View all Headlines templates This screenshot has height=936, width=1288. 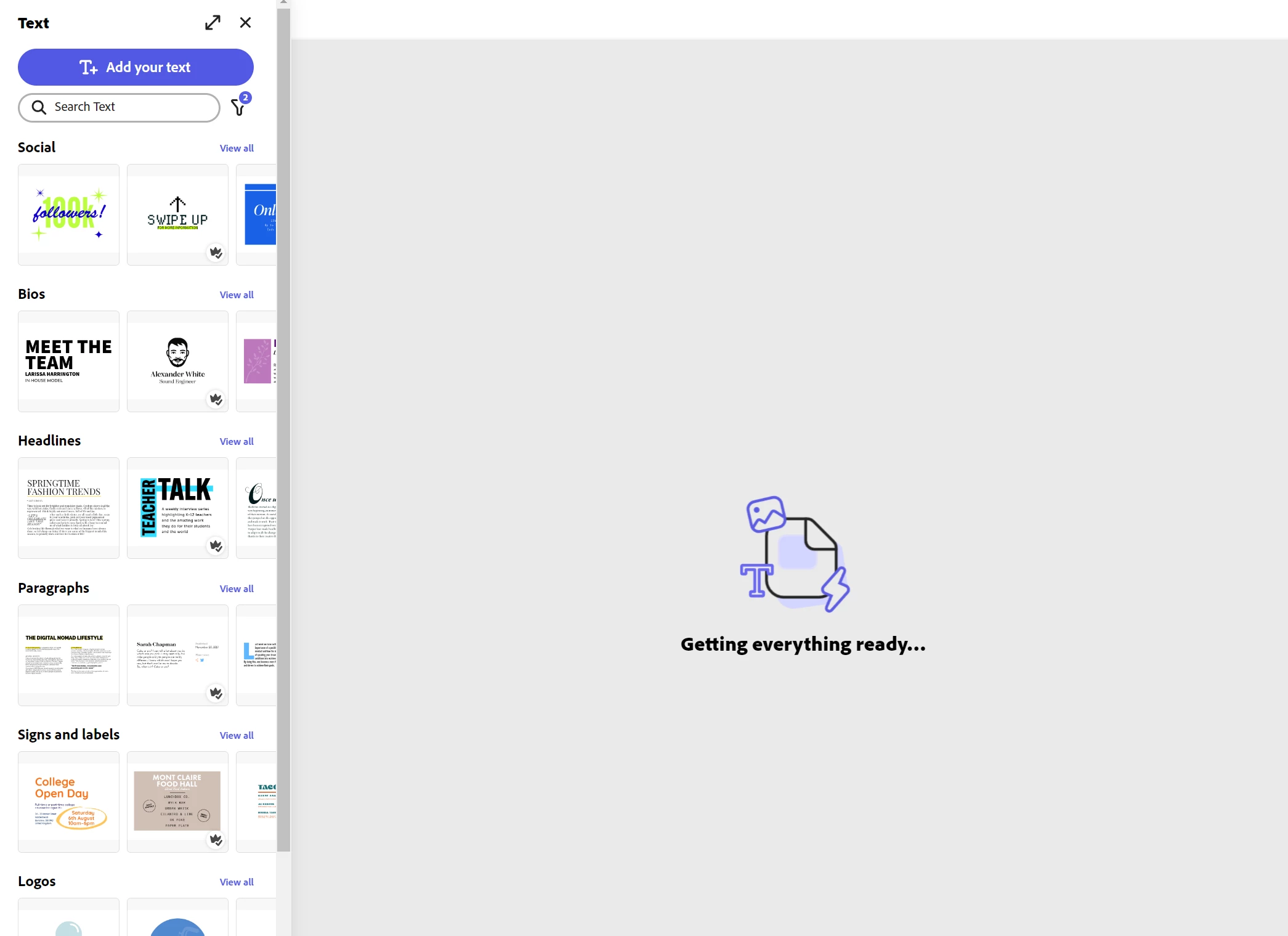click(x=237, y=442)
